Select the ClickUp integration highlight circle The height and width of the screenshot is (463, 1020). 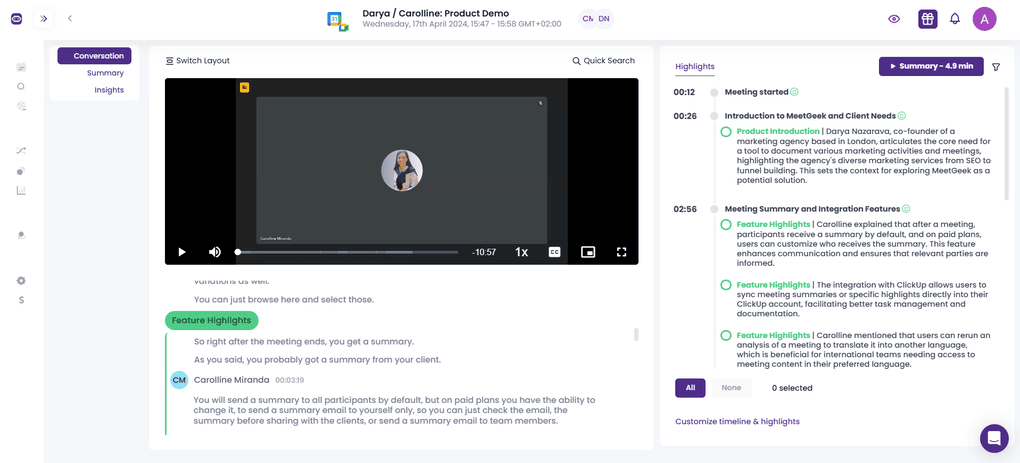click(x=726, y=285)
